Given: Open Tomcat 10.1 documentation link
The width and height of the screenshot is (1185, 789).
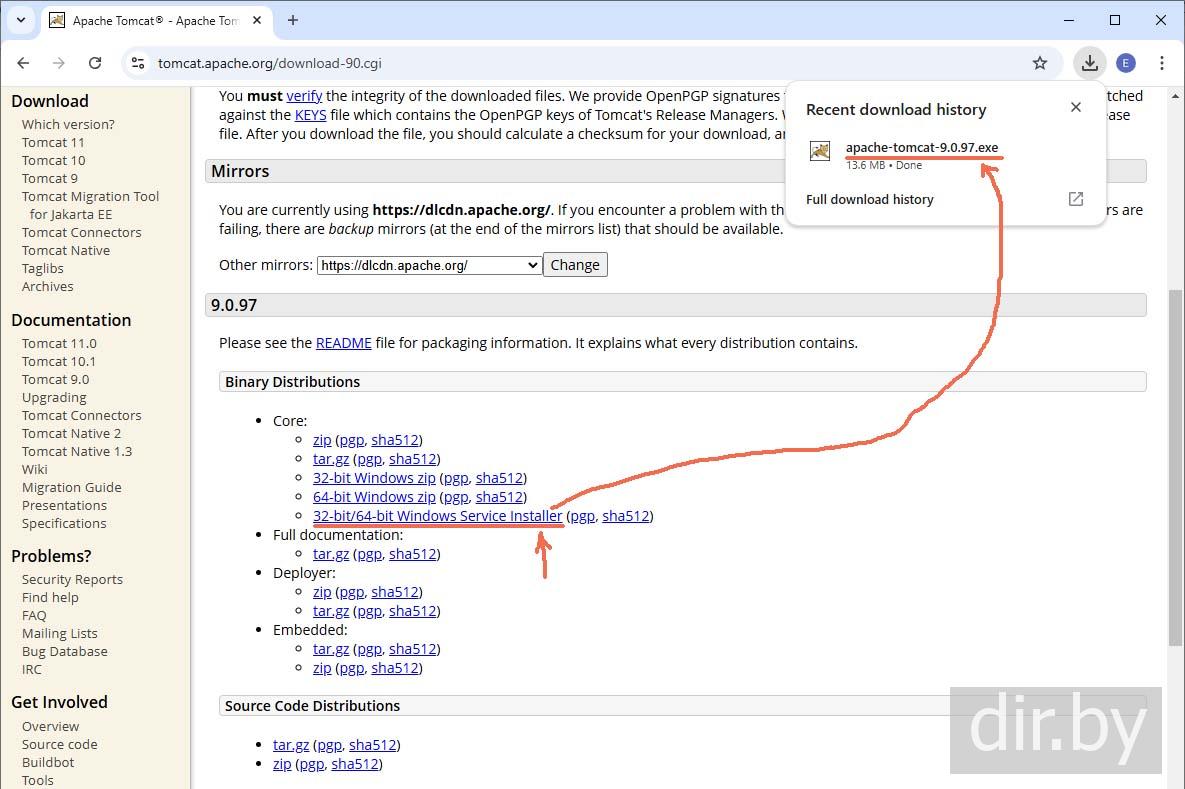Looking at the screenshot, I should coord(59,361).
